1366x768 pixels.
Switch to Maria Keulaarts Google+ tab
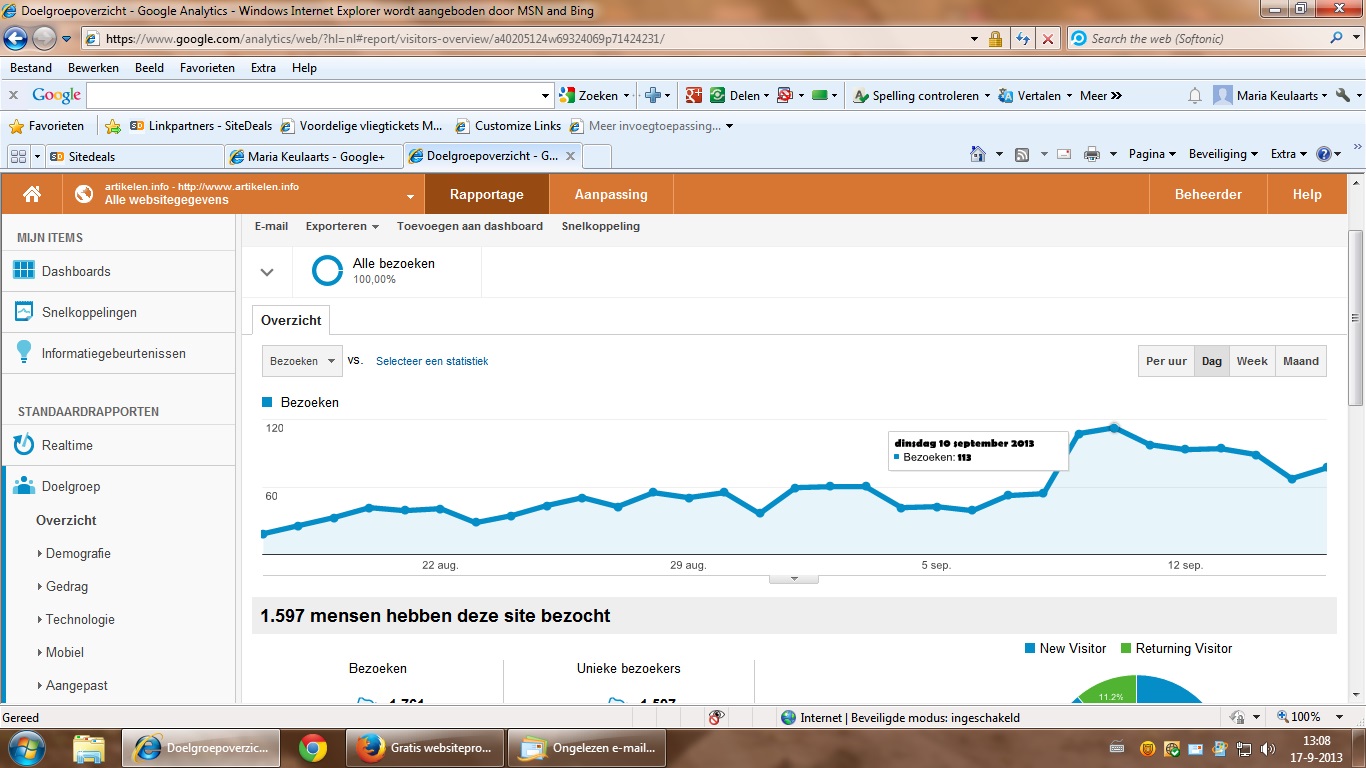tap(315, 156)
